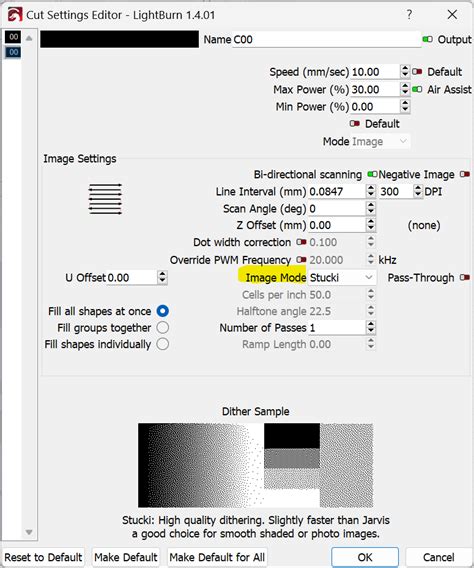Click the U Offset spinner arrows
The width and height of the screenshot is (474, 568).
[162, 277]
